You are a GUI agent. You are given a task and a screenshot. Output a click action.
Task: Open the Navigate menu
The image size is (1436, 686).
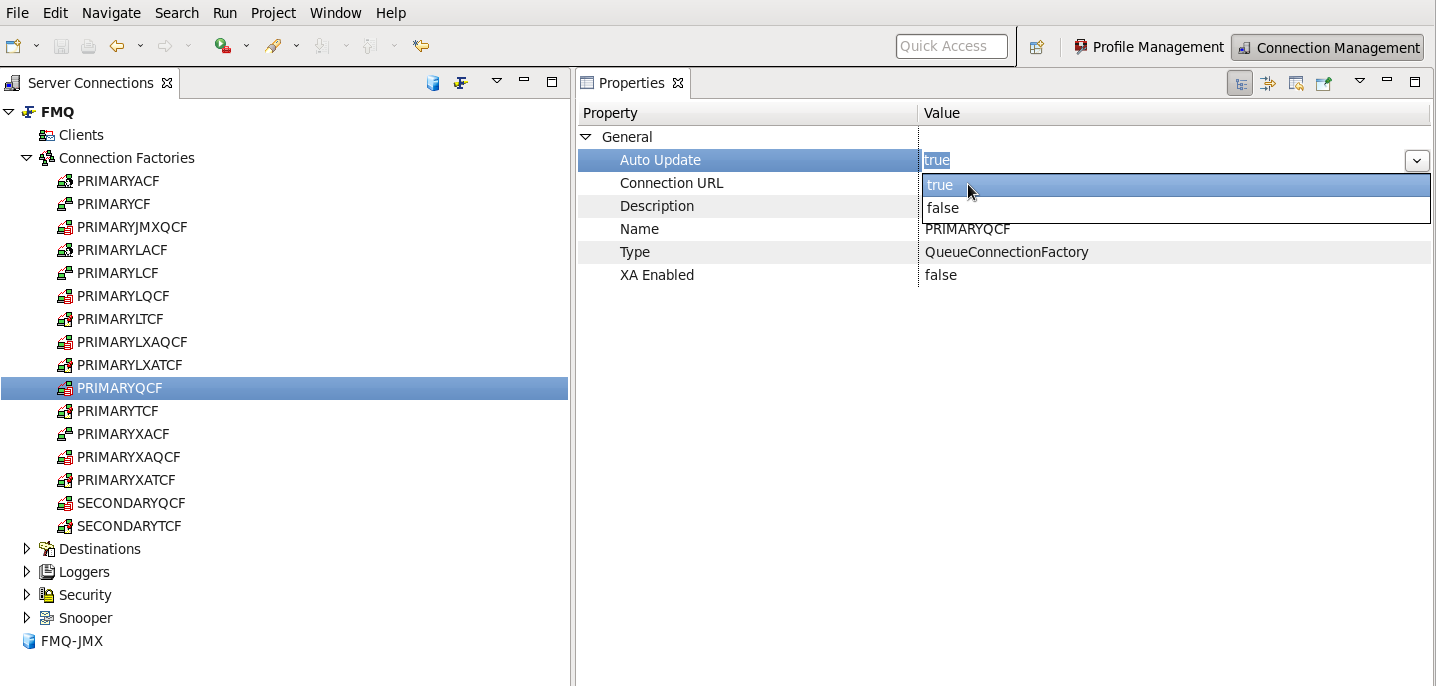[111, 13]
